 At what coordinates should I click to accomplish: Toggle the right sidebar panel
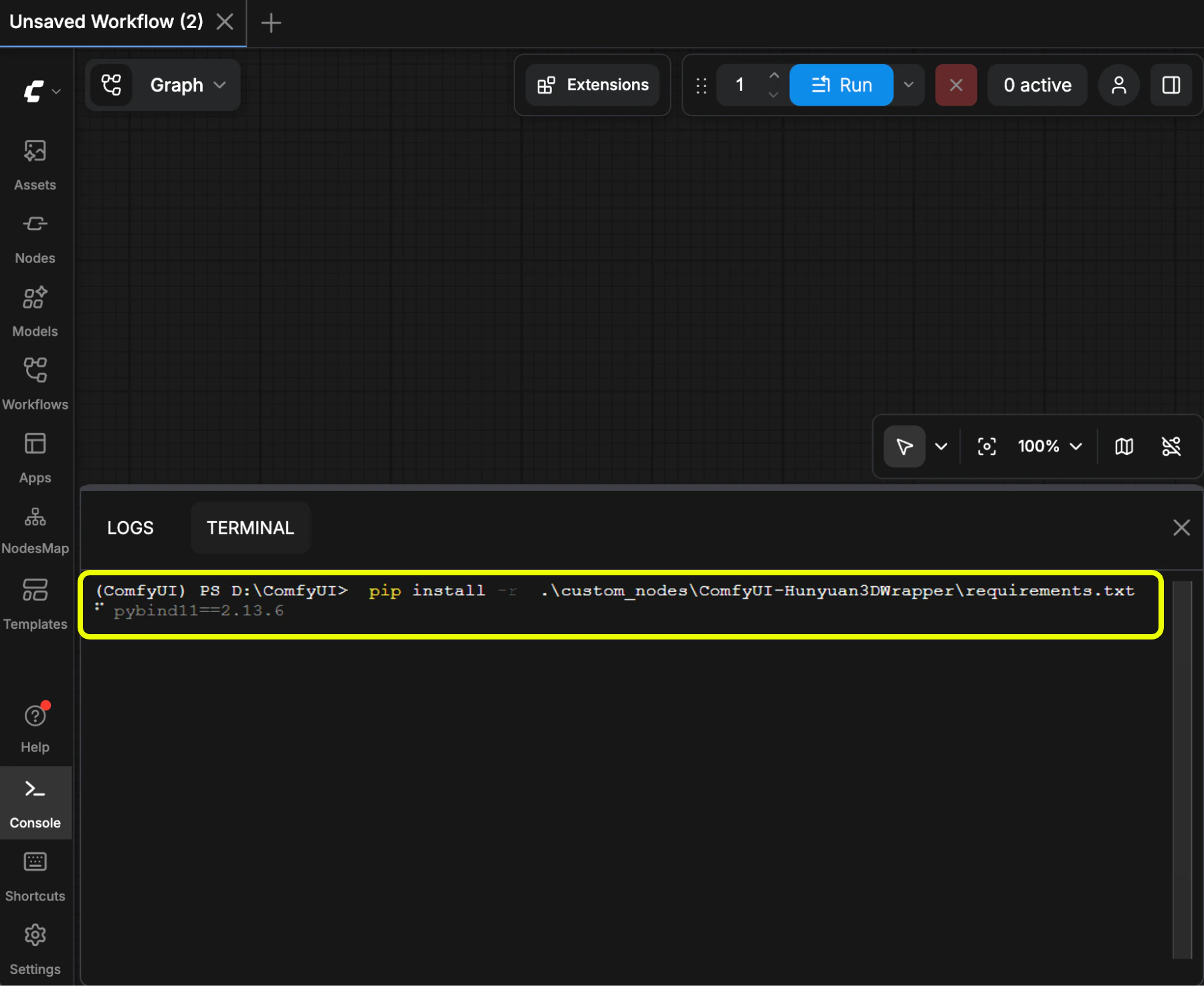click(1171, 85)
